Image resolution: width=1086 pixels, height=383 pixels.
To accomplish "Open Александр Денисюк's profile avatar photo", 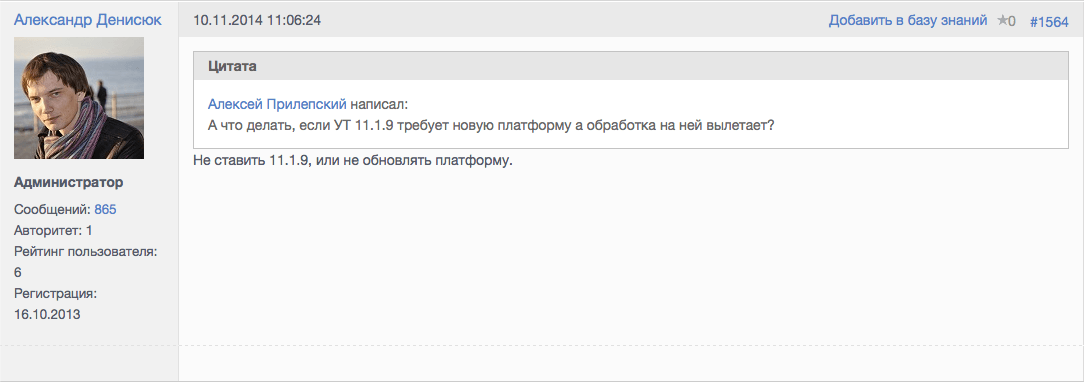I will [x=79, y=98].
